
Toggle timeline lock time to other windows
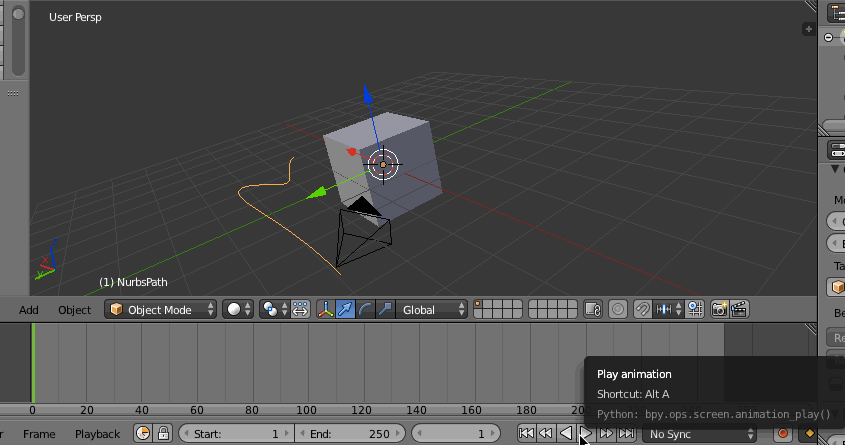163,434
